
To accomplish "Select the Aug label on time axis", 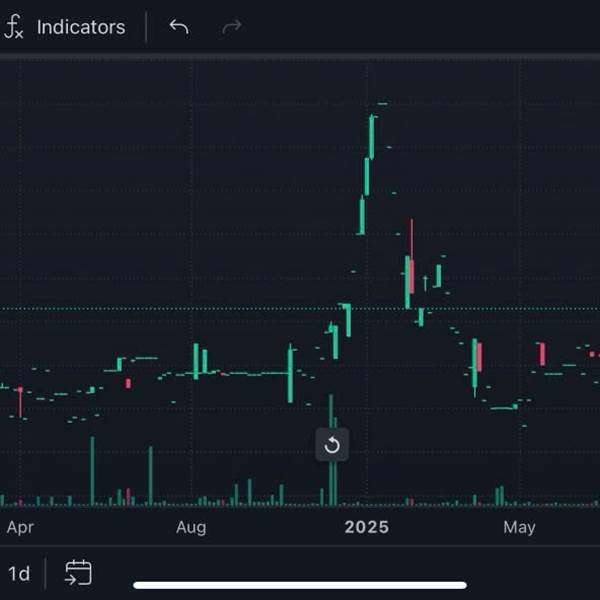I will coord(191,527).
